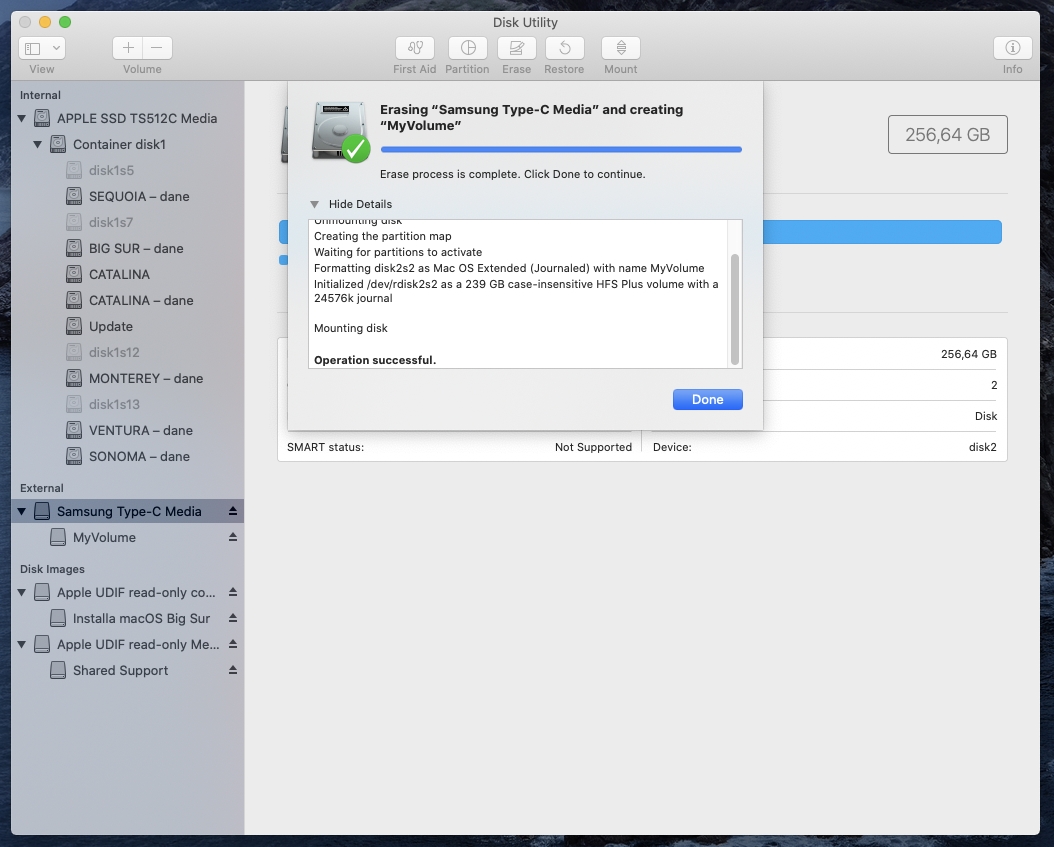
Task: Eject the Shared Support volume
Action: pyautogui.click(x=233, y=670)
